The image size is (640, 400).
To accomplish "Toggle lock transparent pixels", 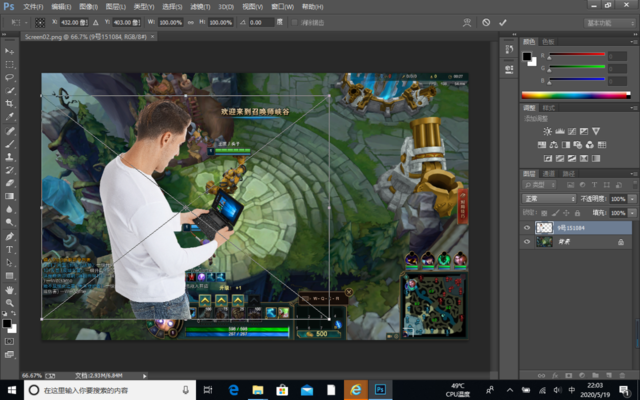I will (544, 213).
